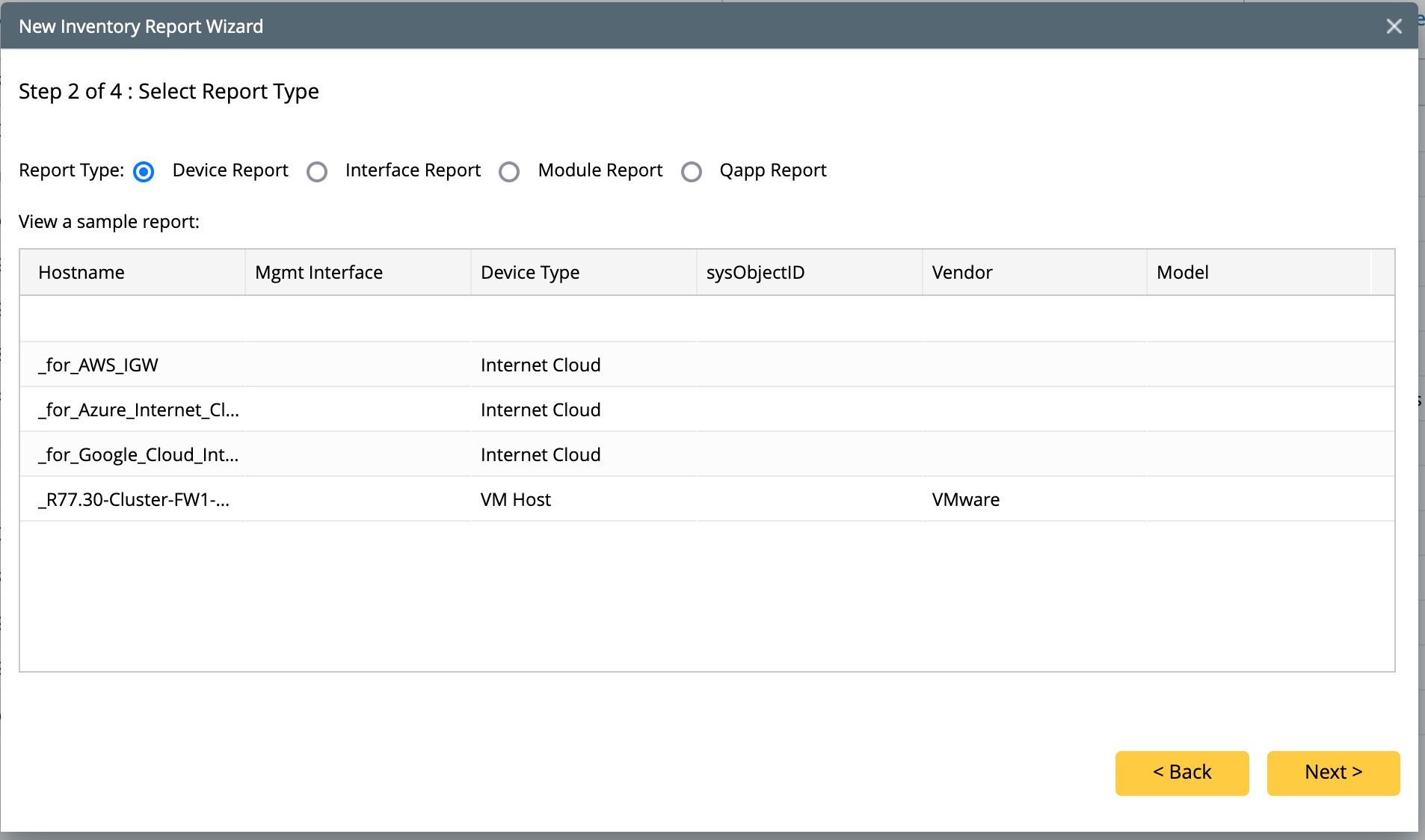The width and height of the screenshot is (1425, 840).
Task: Select the Interface Report radio button
Action: click(317, 172)
